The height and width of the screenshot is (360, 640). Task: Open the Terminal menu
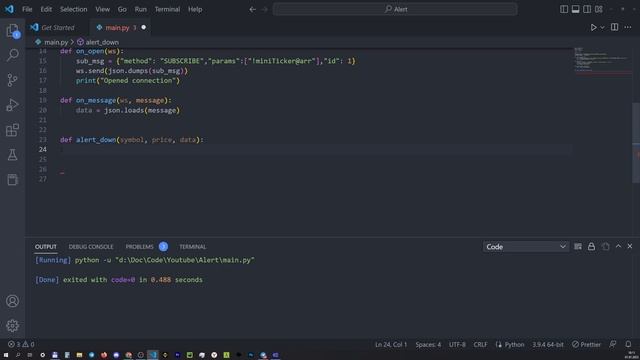[167, 9]
